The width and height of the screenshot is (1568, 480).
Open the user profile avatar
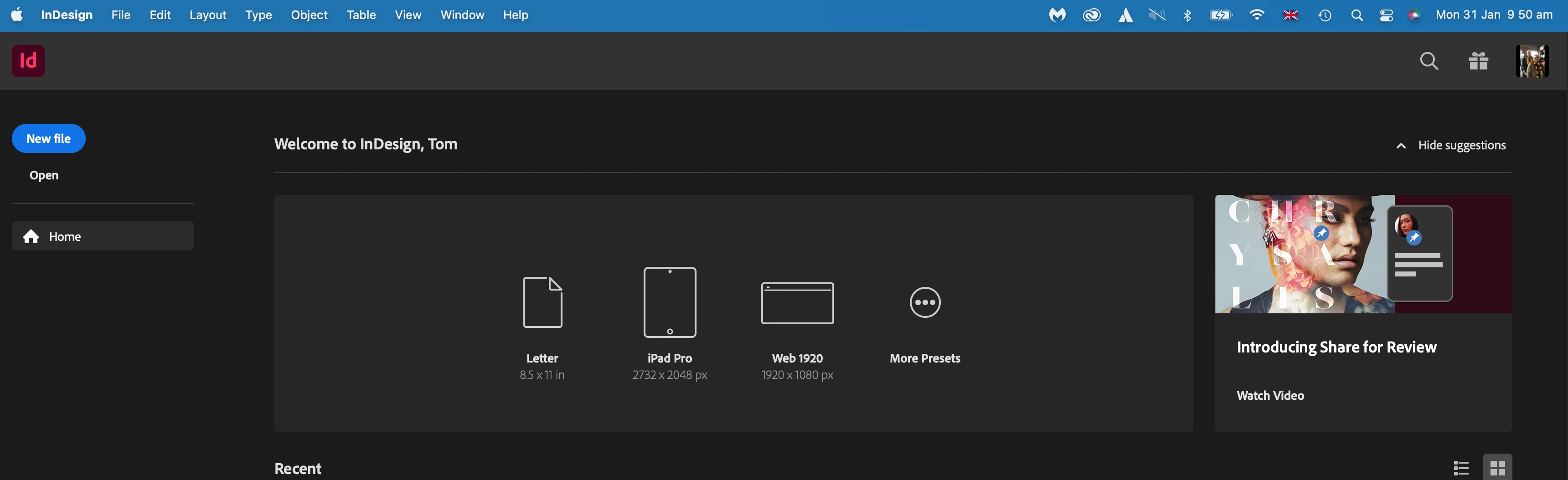pyautogui.click(x=1532, y=61)
